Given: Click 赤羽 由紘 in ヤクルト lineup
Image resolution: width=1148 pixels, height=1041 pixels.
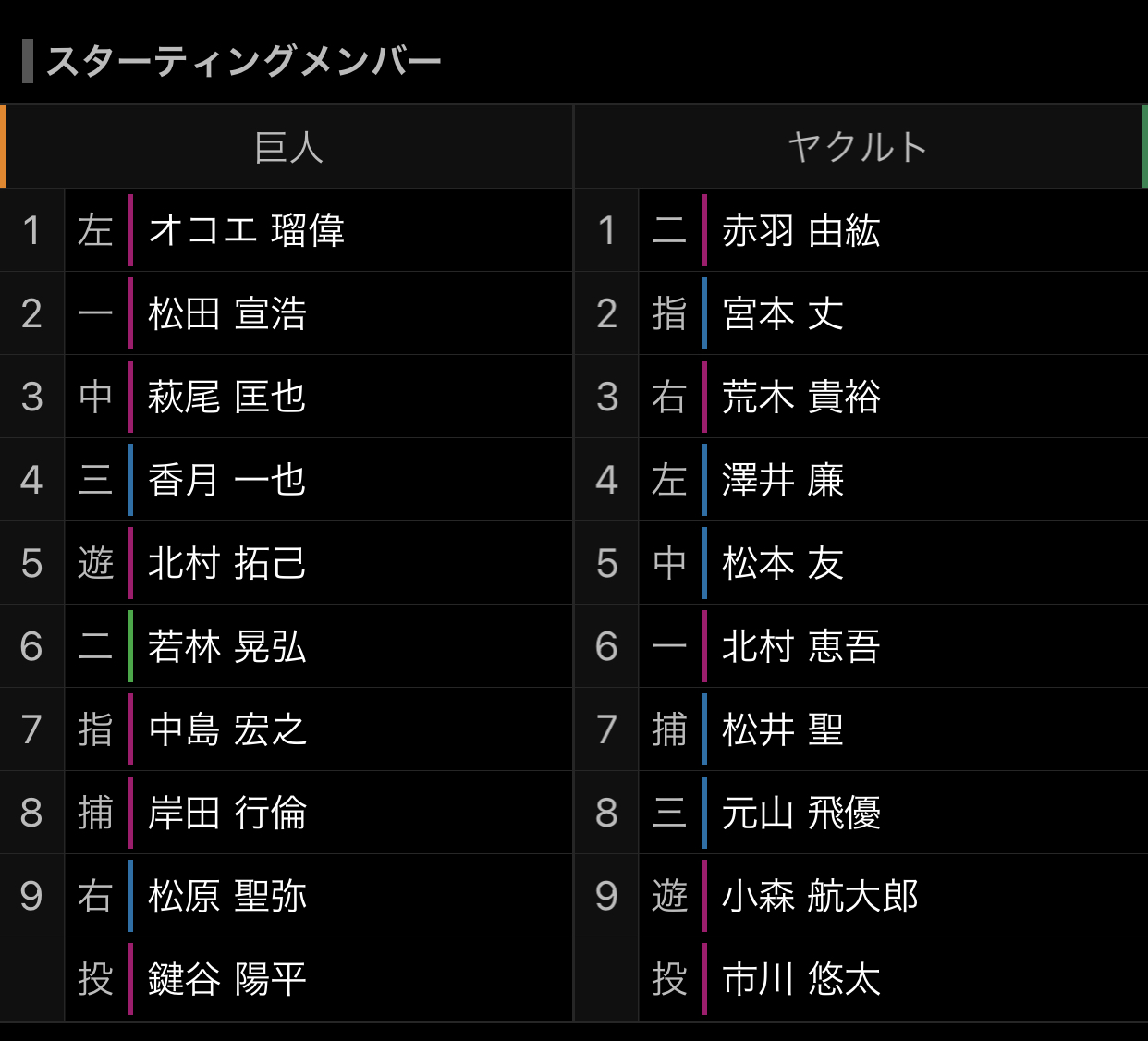Looking at the screenshot, I should 800,230.
